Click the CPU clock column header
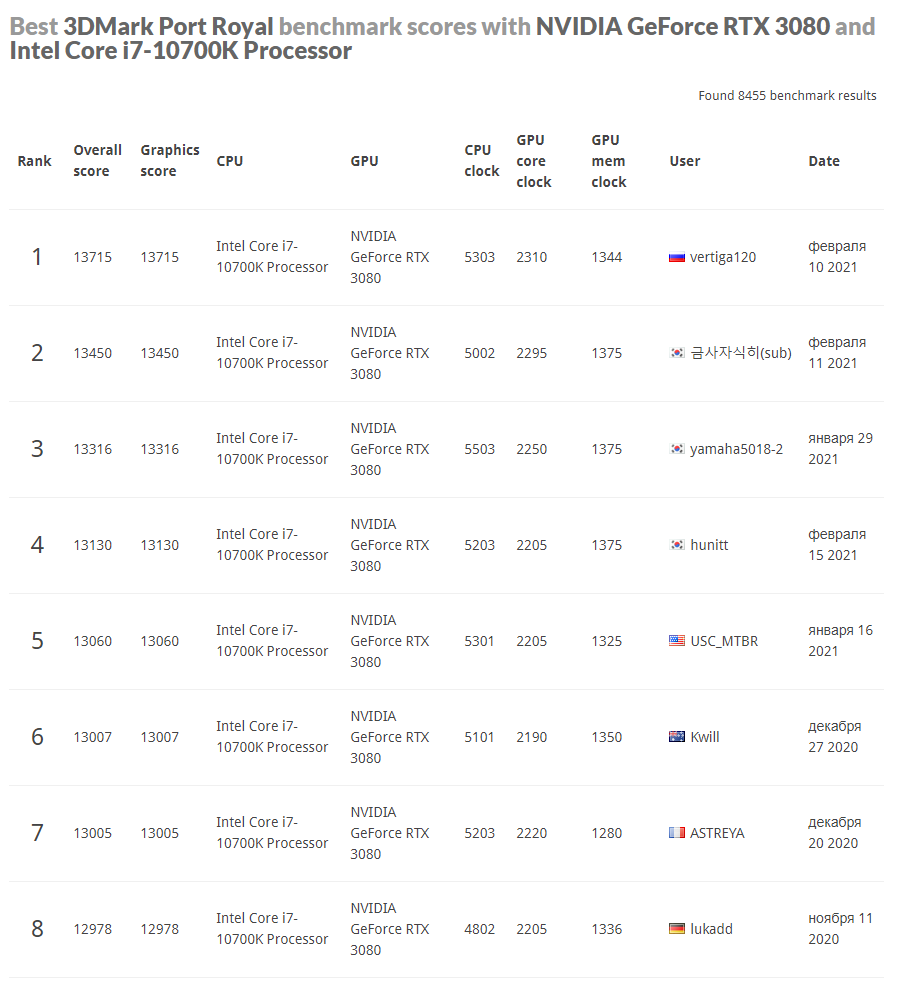 click(481, 161)
